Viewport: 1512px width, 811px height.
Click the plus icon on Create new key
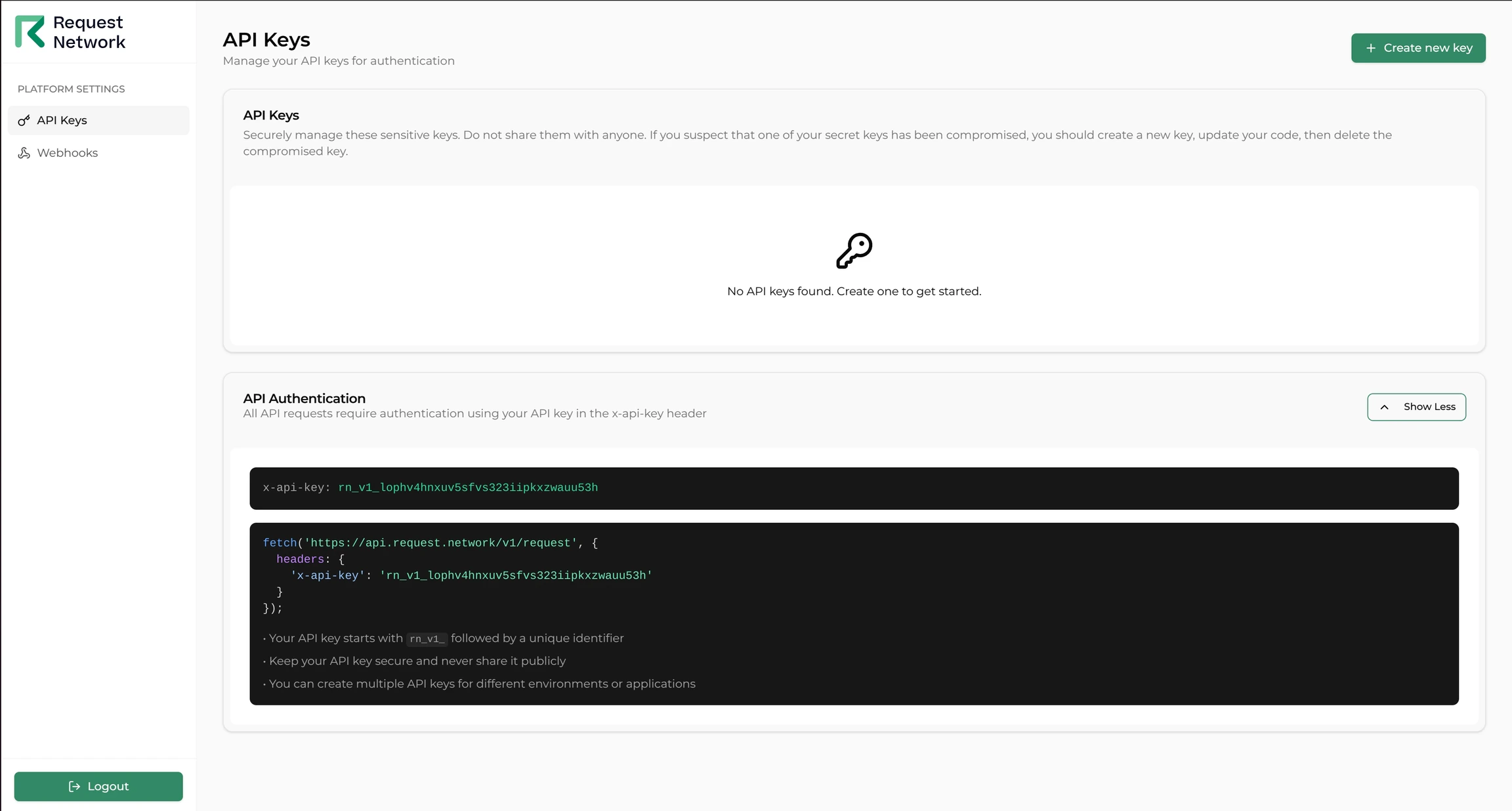(1372, 47)
